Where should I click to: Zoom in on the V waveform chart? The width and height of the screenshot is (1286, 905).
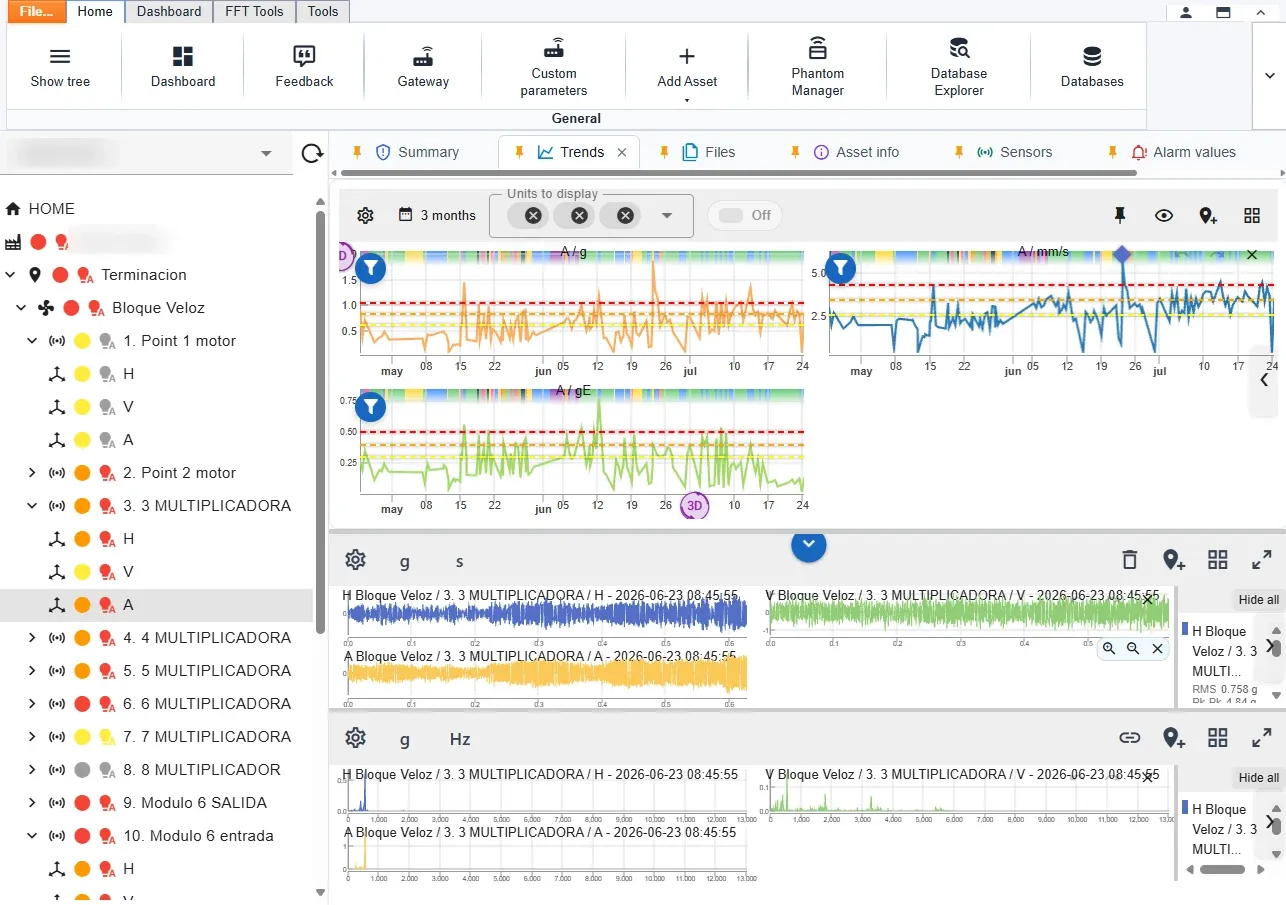pyautogui.click(x=1109, y=648)
